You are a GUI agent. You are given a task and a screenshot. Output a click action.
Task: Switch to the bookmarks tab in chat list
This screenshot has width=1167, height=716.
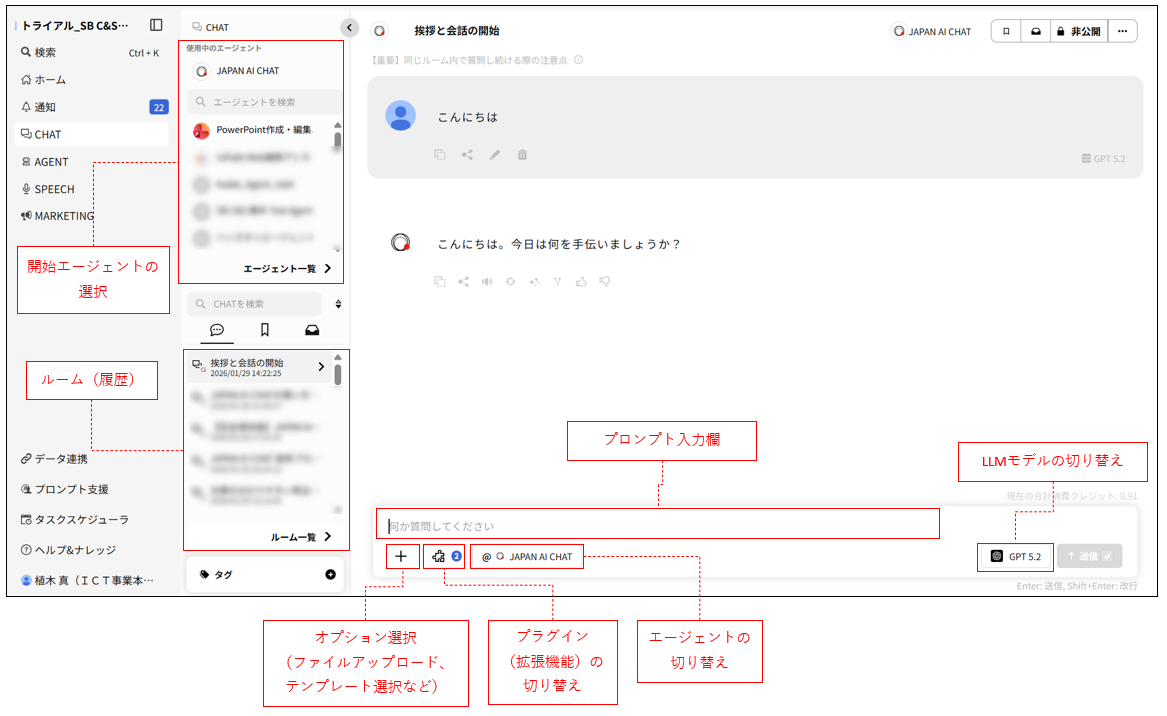click(x=265, y=330)
